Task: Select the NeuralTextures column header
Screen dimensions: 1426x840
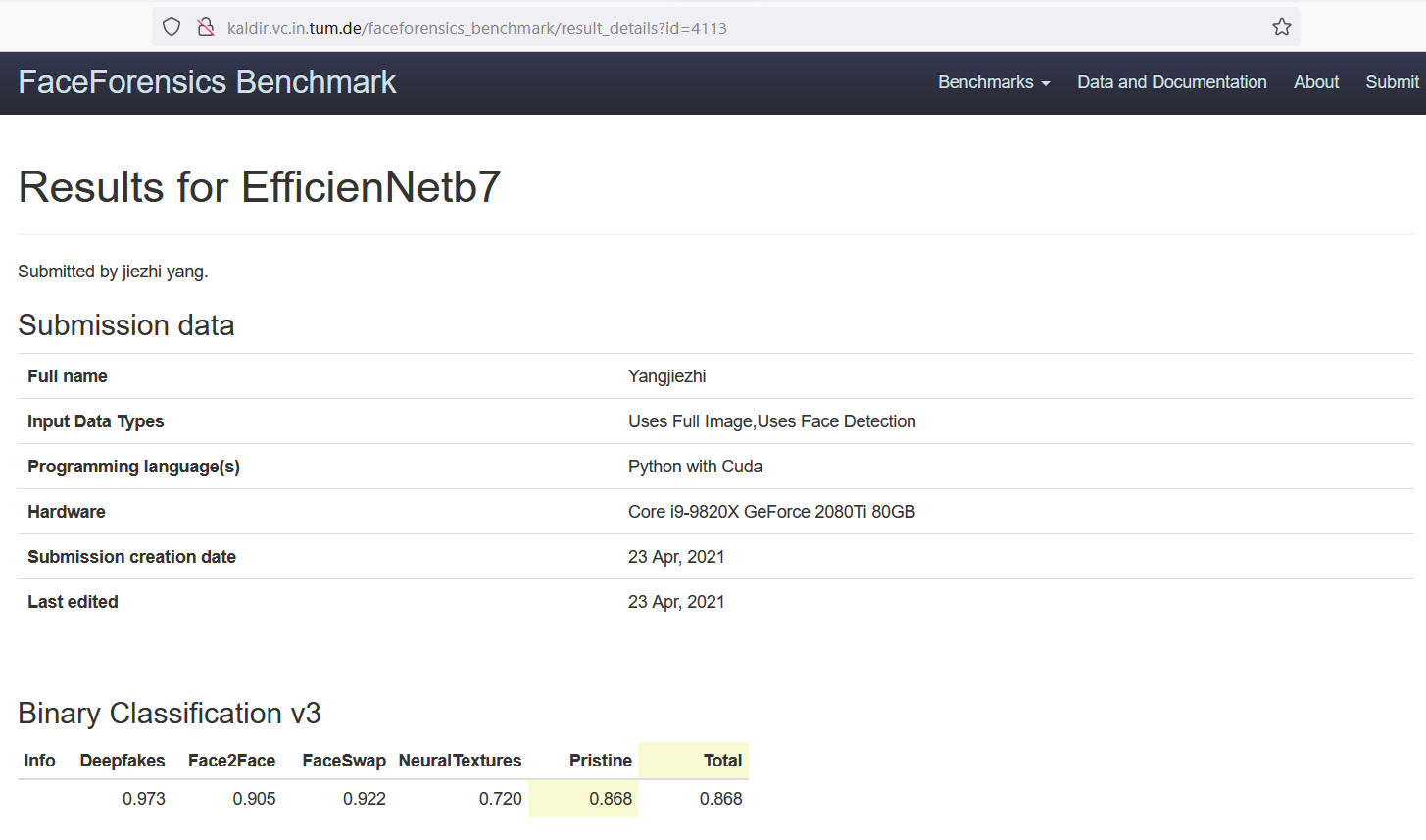Action: click(460, 761)
